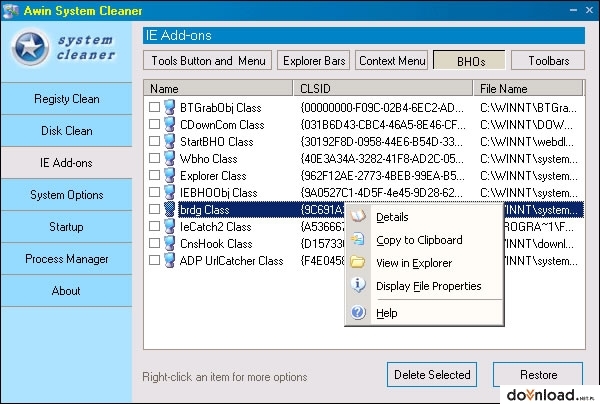Click the Help question mark icon
The image size is (600, 404).
coord(358,313)
